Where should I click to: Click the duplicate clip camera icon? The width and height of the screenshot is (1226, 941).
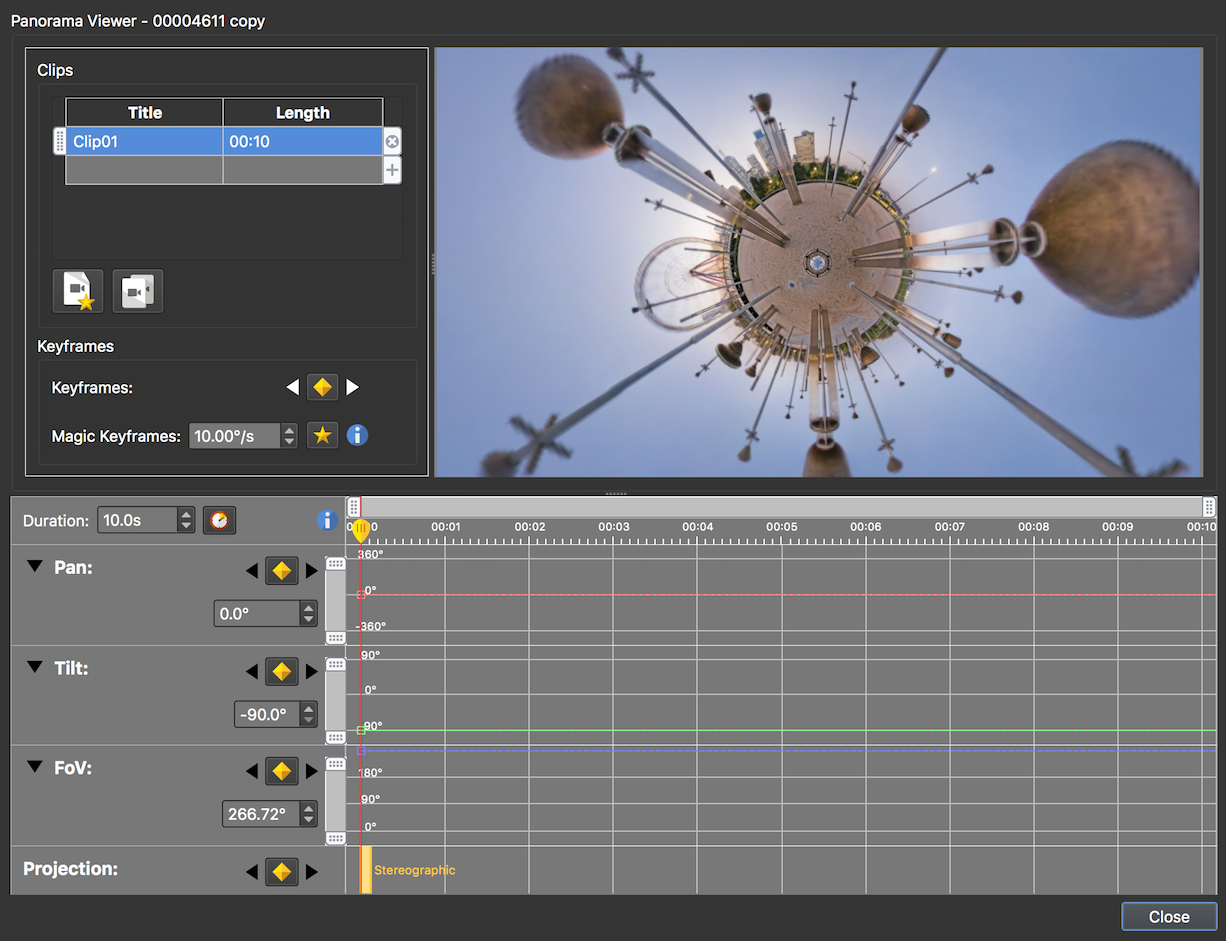[x=137, y=291]
